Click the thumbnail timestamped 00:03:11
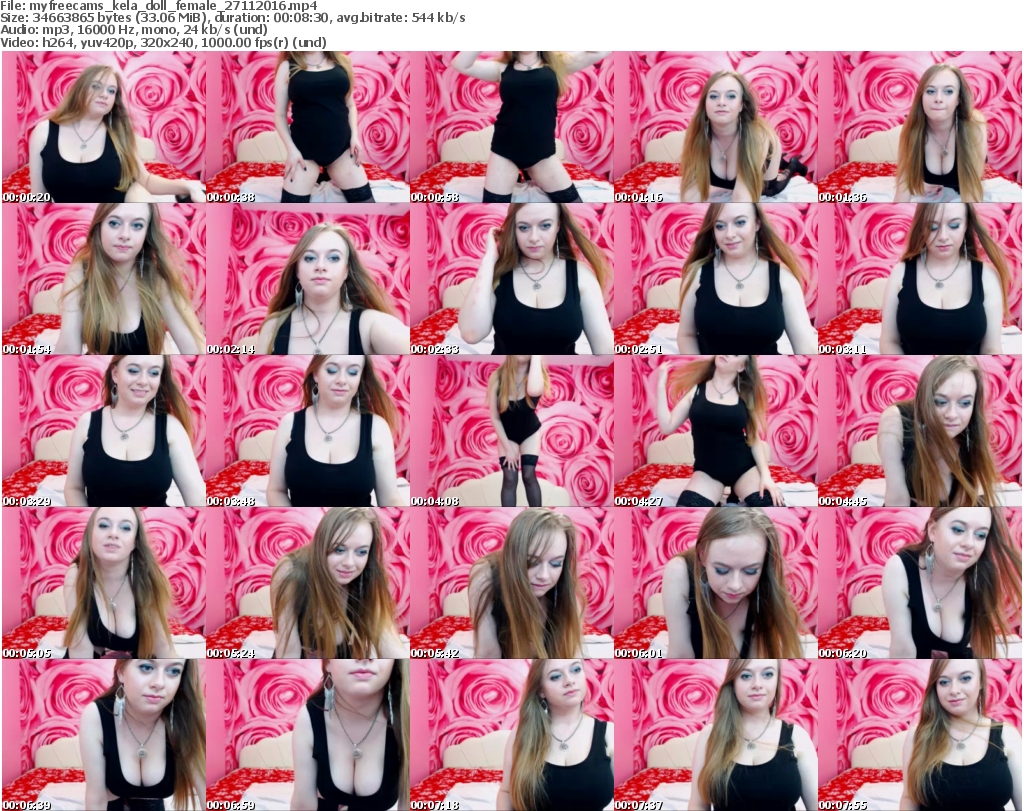The image size is (1024, 811). pos(919,279)
